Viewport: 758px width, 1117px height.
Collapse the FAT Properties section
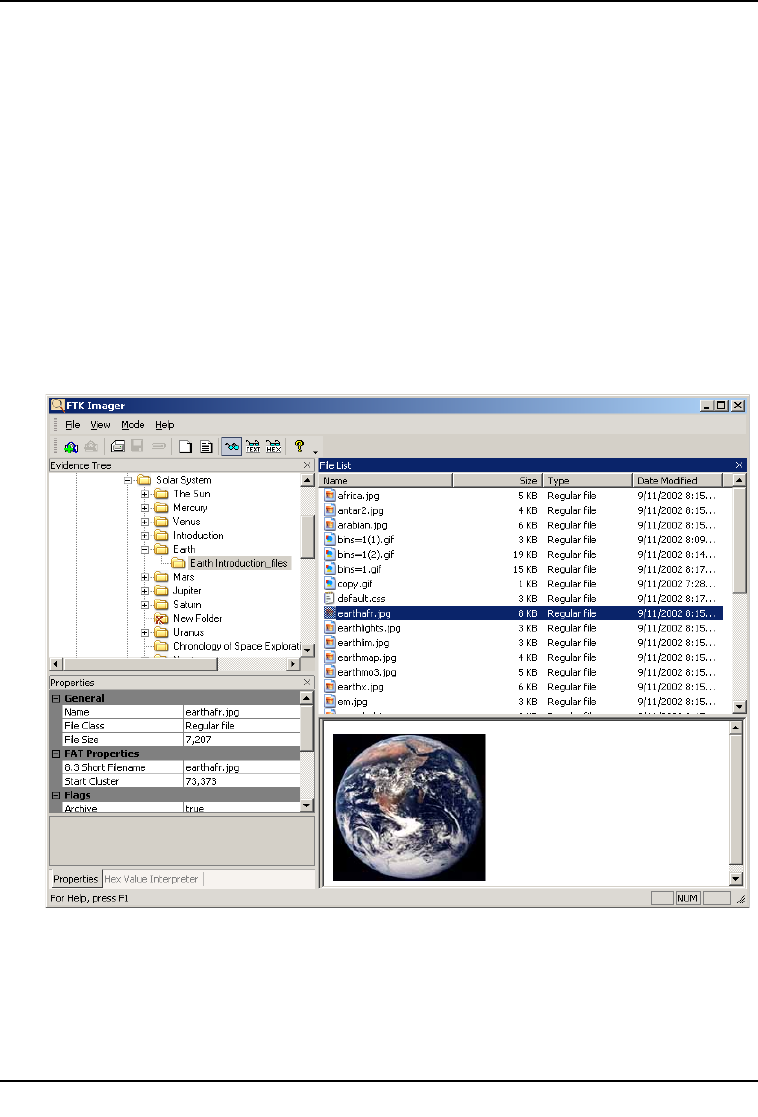[x=56, y=754]
